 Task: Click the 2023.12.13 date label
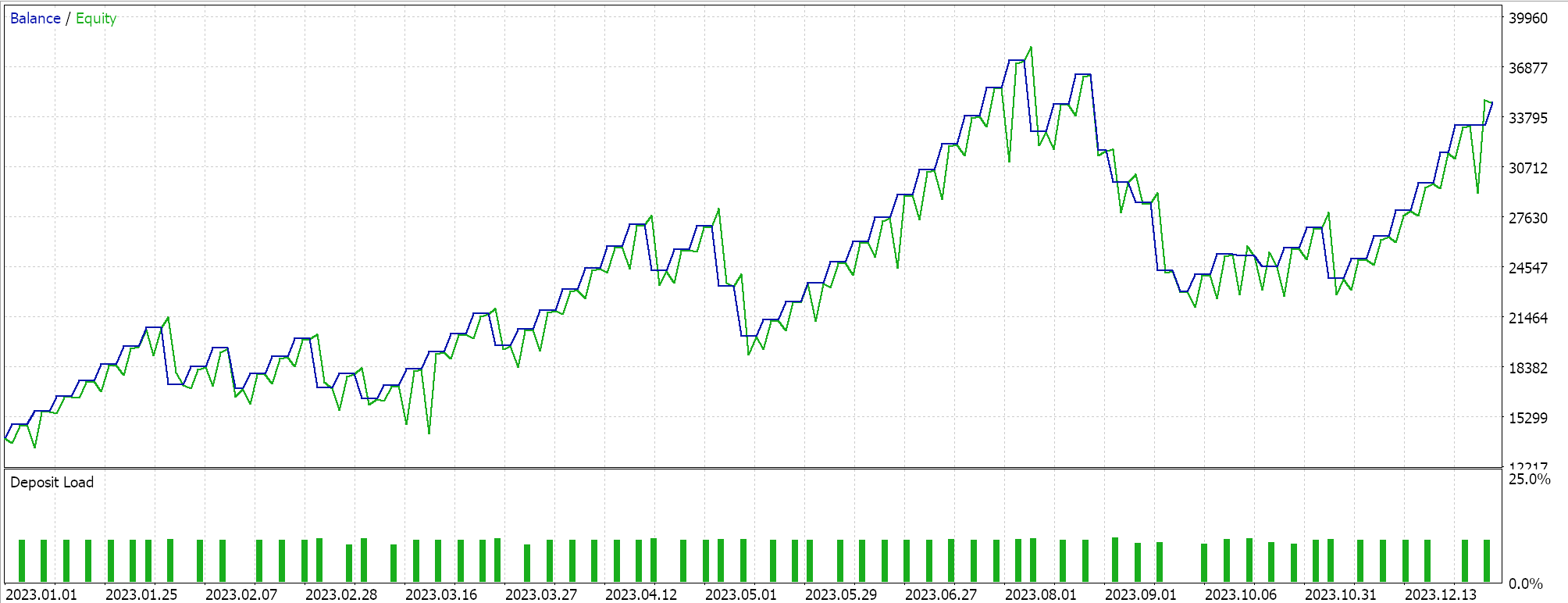point(1441,594)
